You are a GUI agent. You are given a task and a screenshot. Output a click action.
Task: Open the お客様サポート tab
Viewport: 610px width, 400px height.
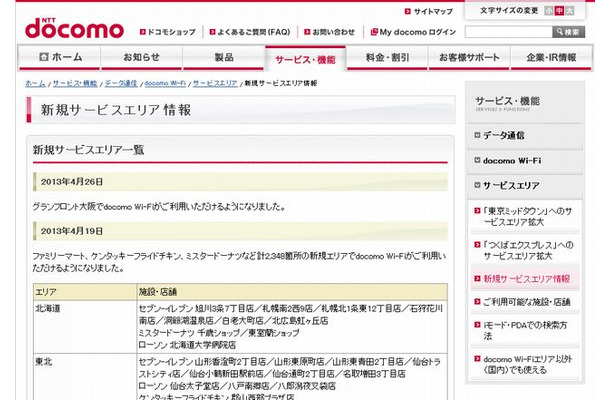pyautogui.click(x=469, y=57)
